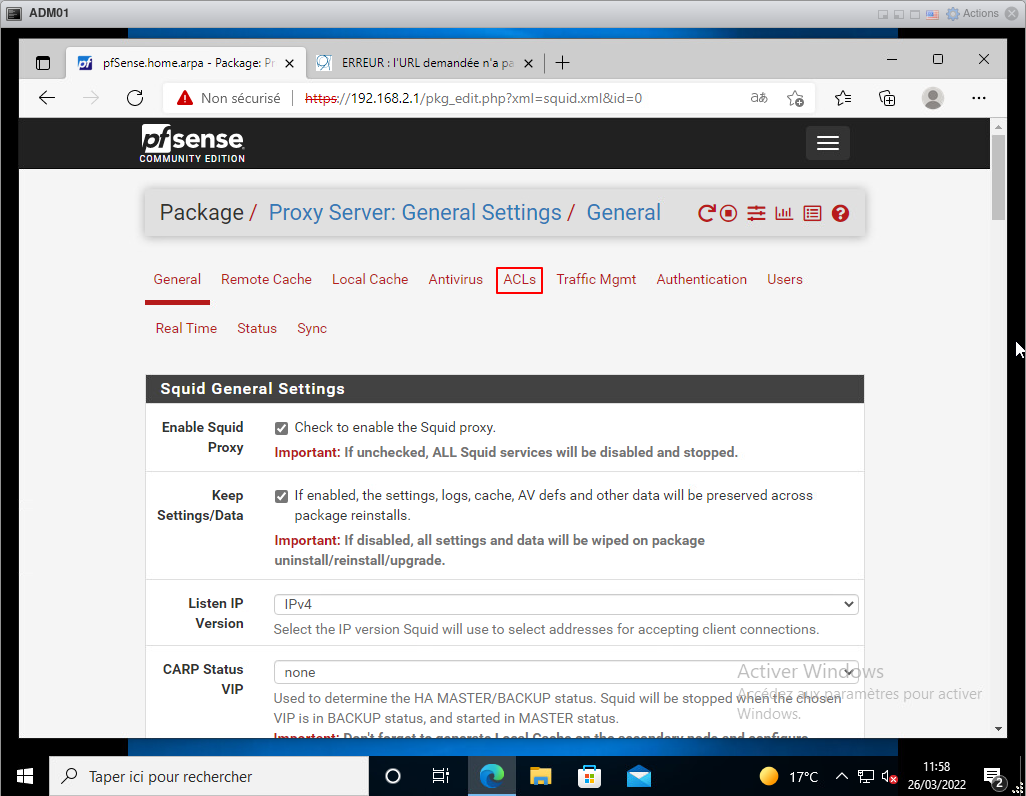Click the restart service icon
The height and width of the screenshot is (796, 1026).
pos(706,213)
